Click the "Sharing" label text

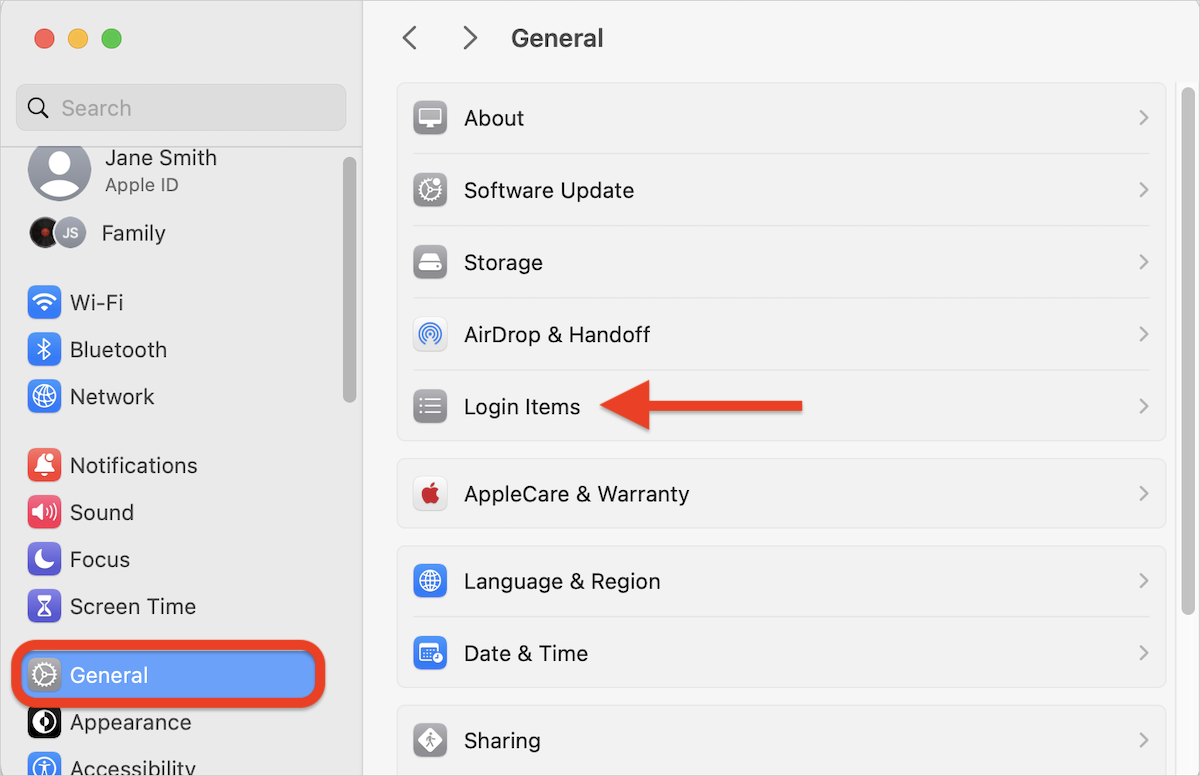click(x=502, y=741)
